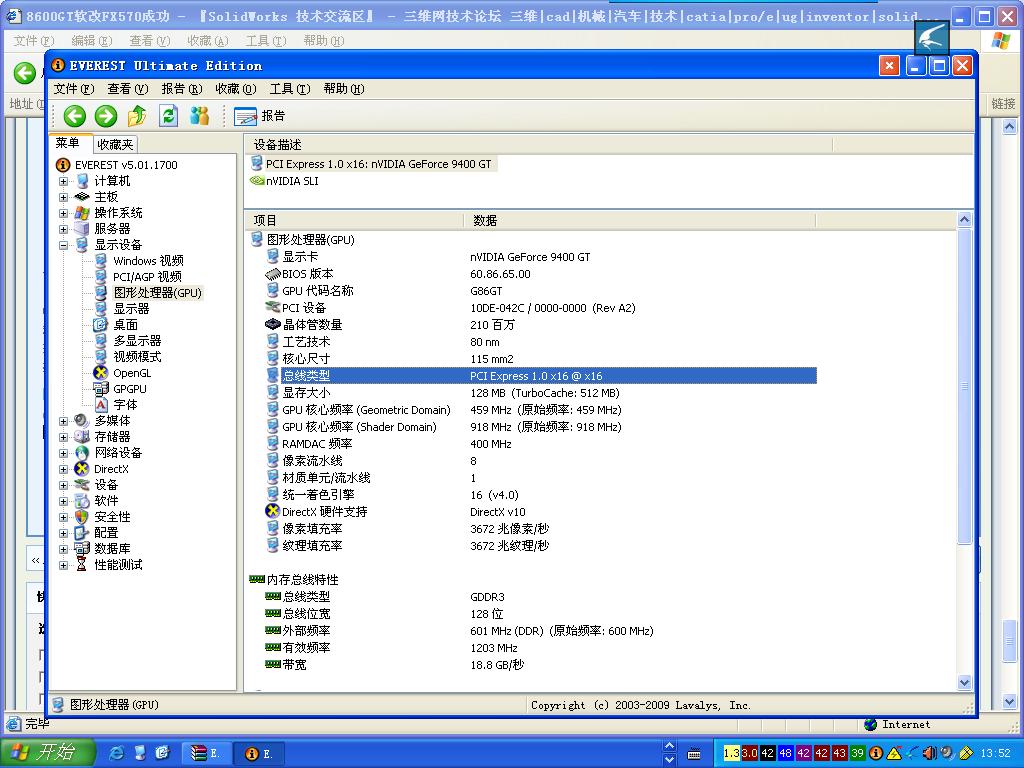Expand the 计算机 tree node
The width and height of the screenshot is (1024, 768).
(63, 182)
